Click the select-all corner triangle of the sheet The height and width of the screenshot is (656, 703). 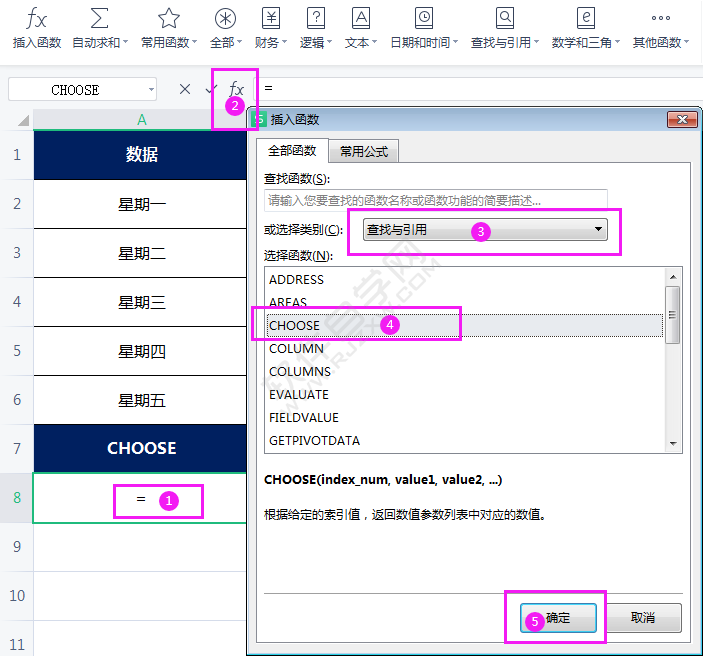[23, 120]
